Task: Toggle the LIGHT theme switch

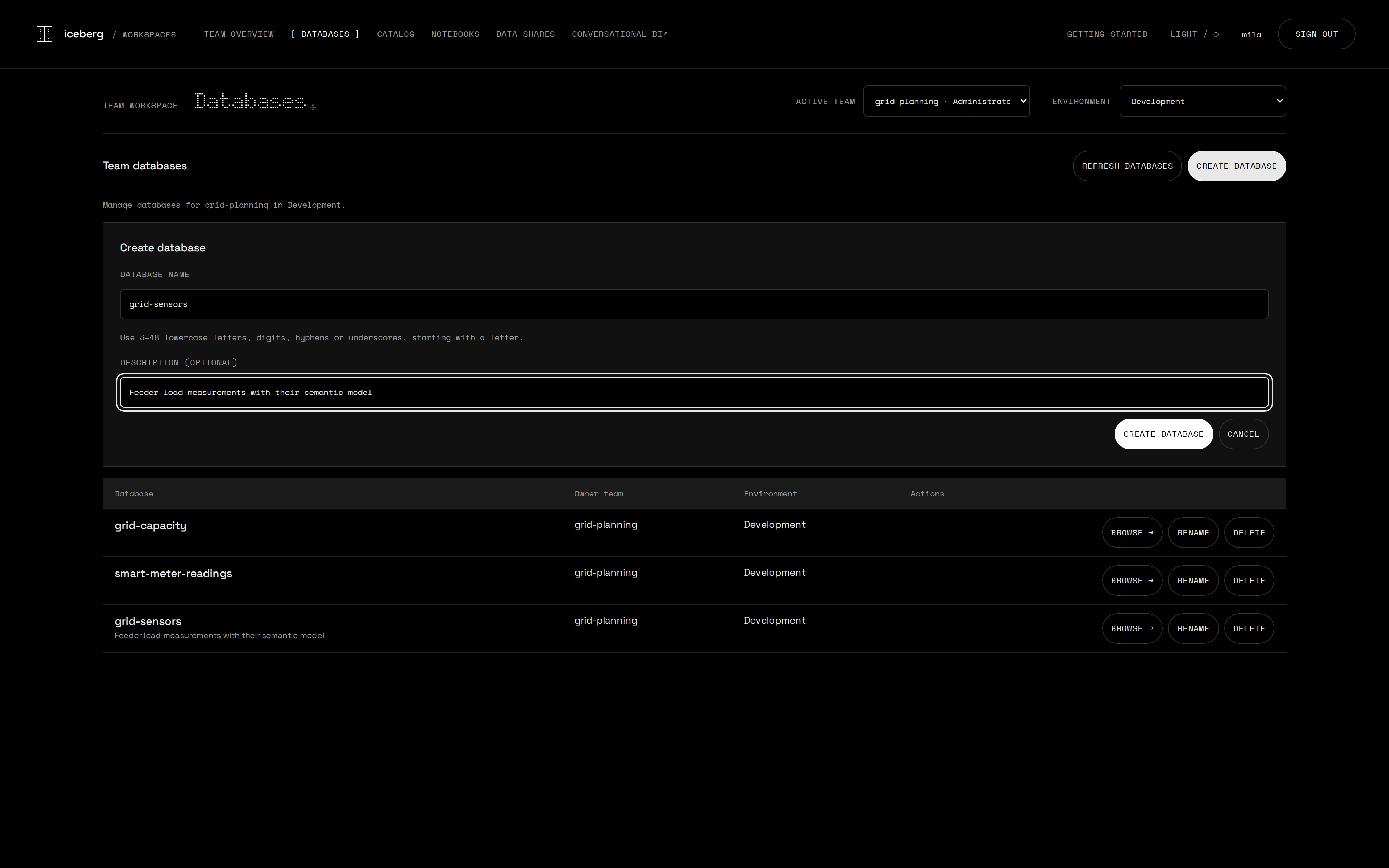Action: click(1194, 34)
